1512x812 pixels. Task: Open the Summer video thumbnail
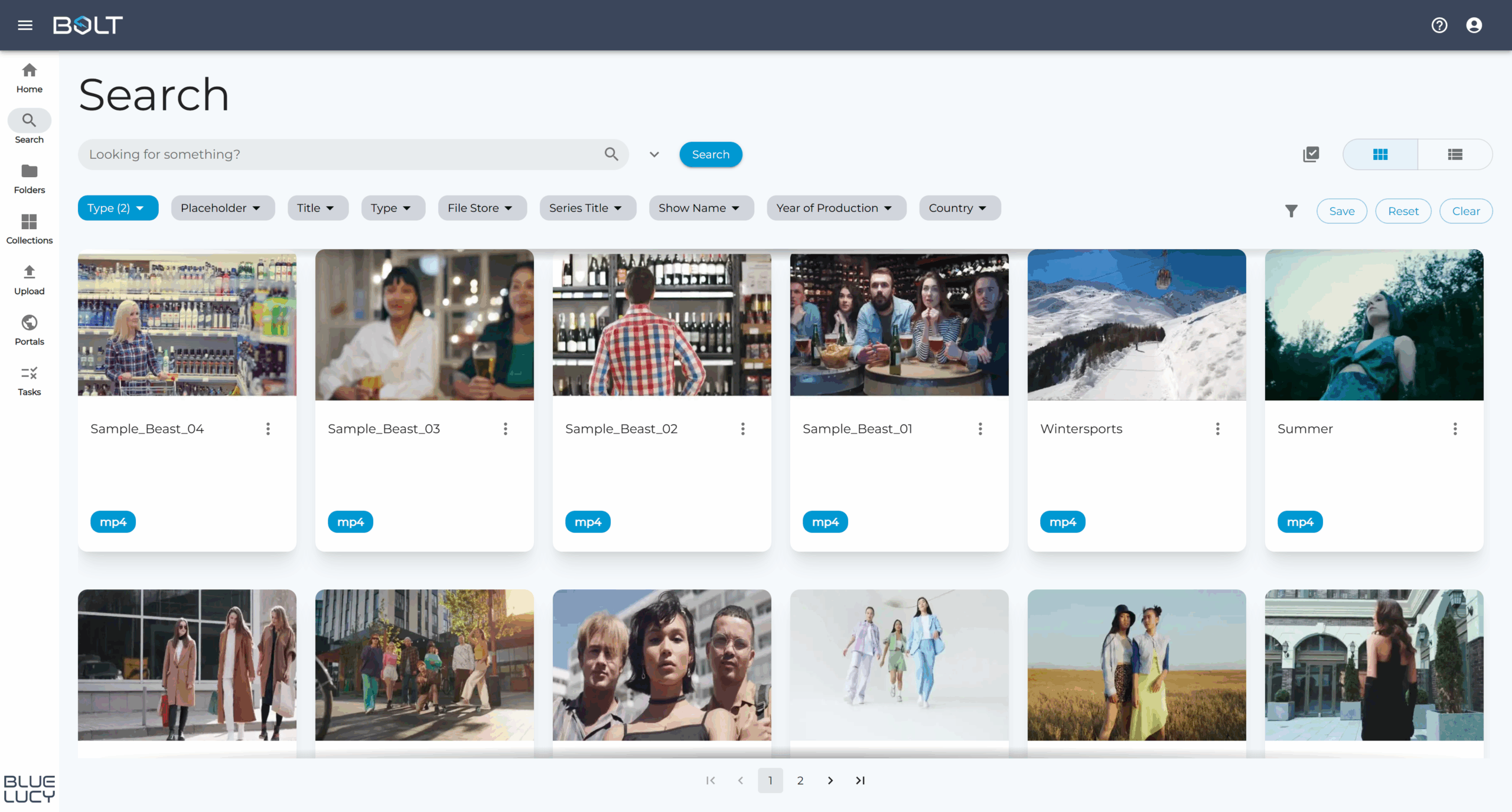pyautogui.click(x=1374, y=325)
